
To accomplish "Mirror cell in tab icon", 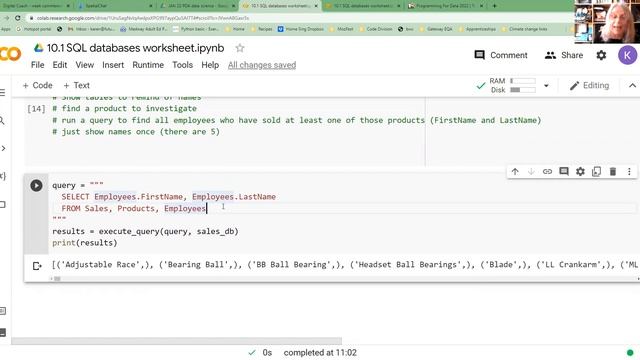I will coord(596,172).
